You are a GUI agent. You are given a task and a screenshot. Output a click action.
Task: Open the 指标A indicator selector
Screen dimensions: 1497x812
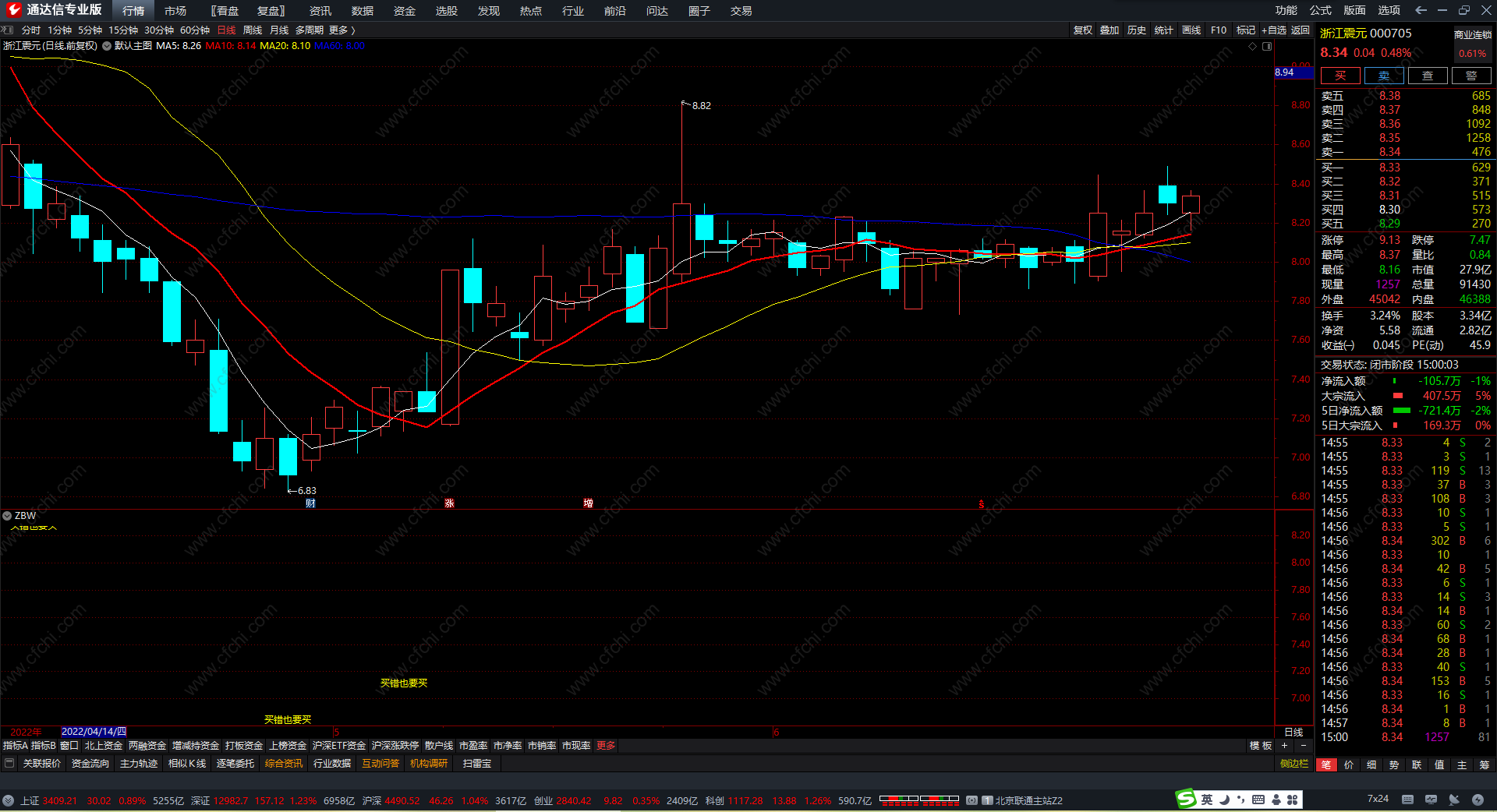16,746
